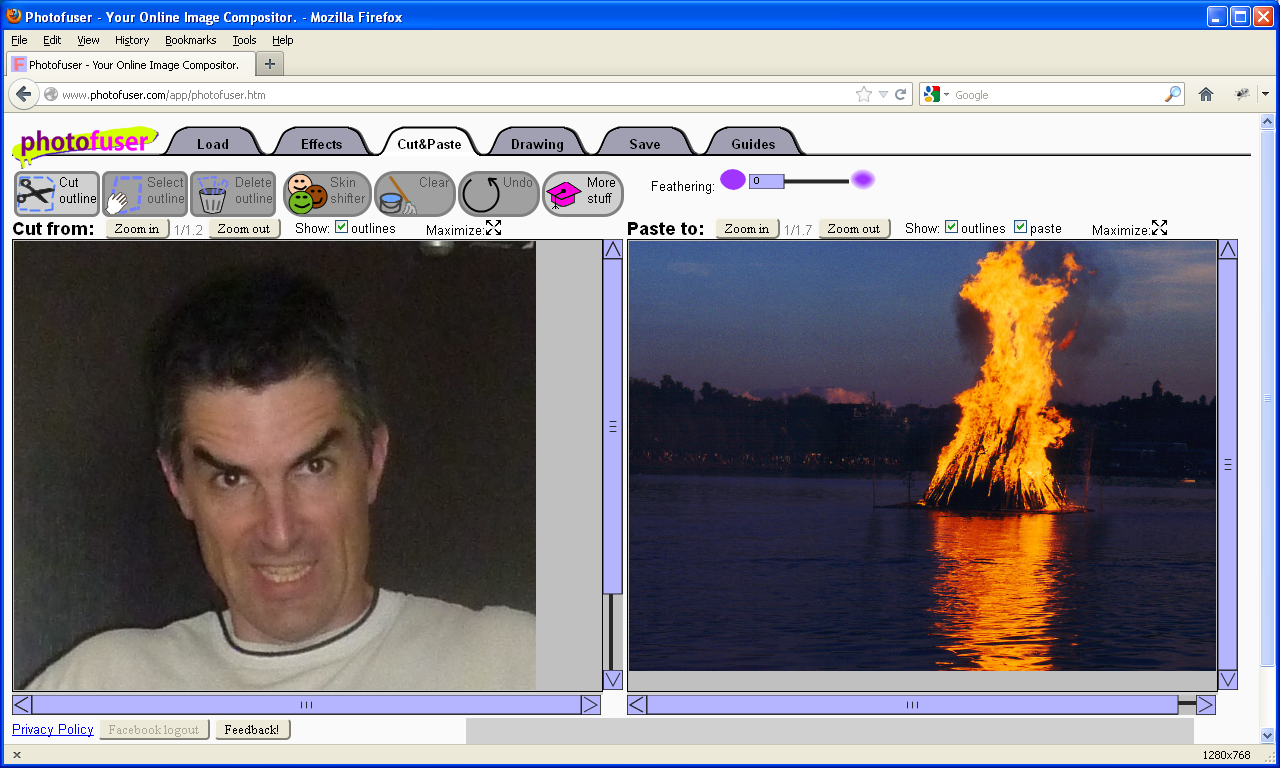Toggle the paste checkbox

(x=1020, y=227)
